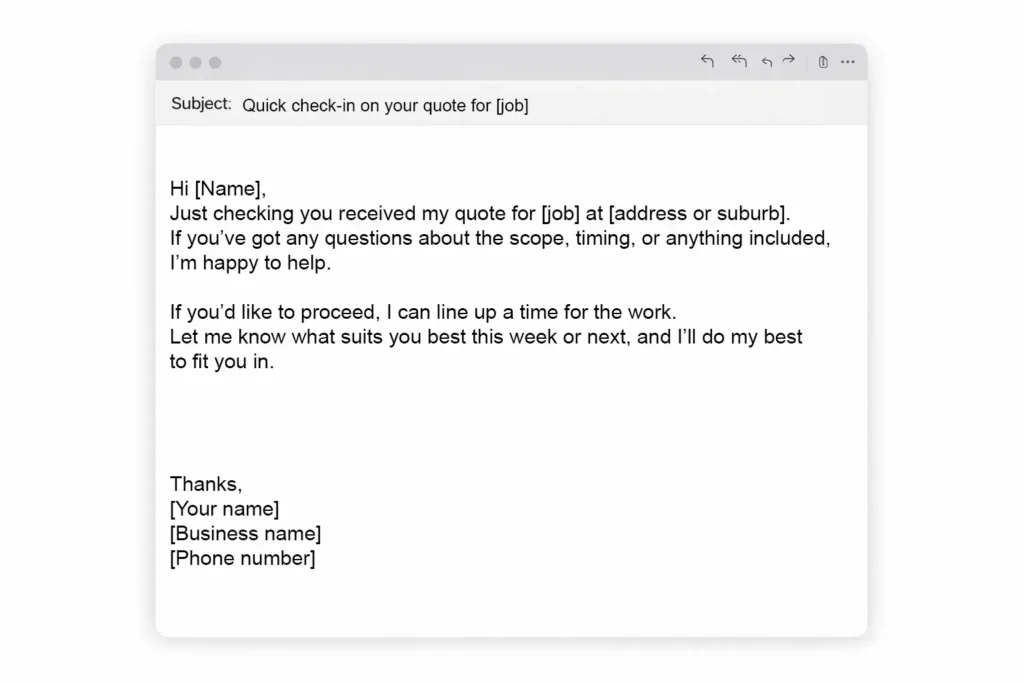Click the "I'm happy to help." line
Viewport: 1024px width, 683px height.
[x=250, y=264]
